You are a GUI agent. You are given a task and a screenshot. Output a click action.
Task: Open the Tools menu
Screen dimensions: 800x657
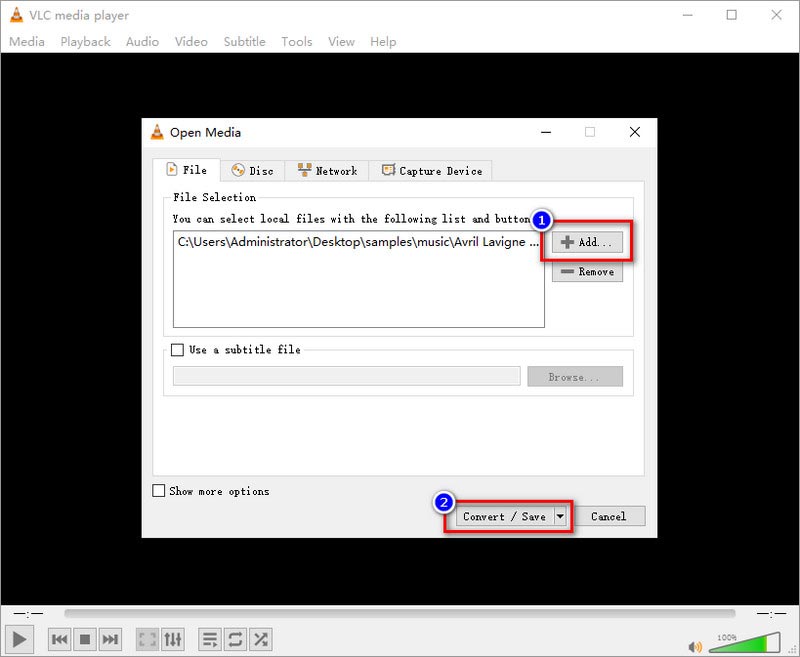pyautogui.click(x=296, y=42)
